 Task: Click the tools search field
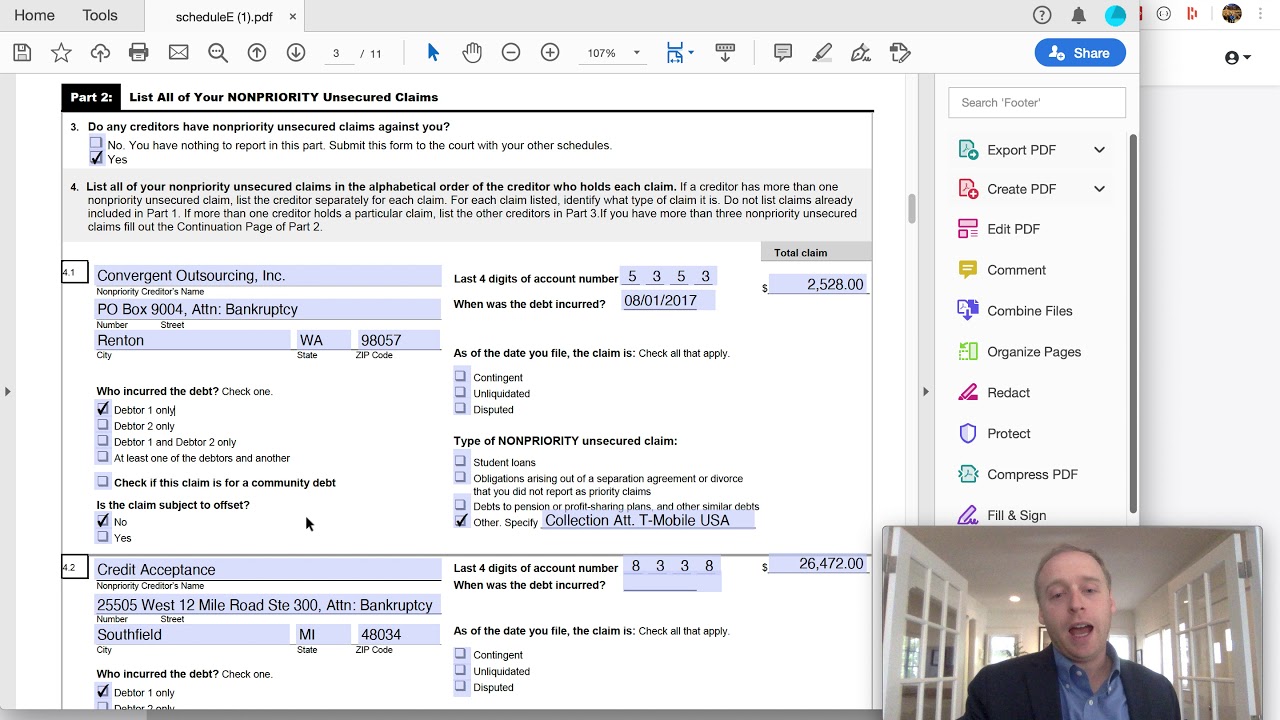click(x=1037, y=102)
